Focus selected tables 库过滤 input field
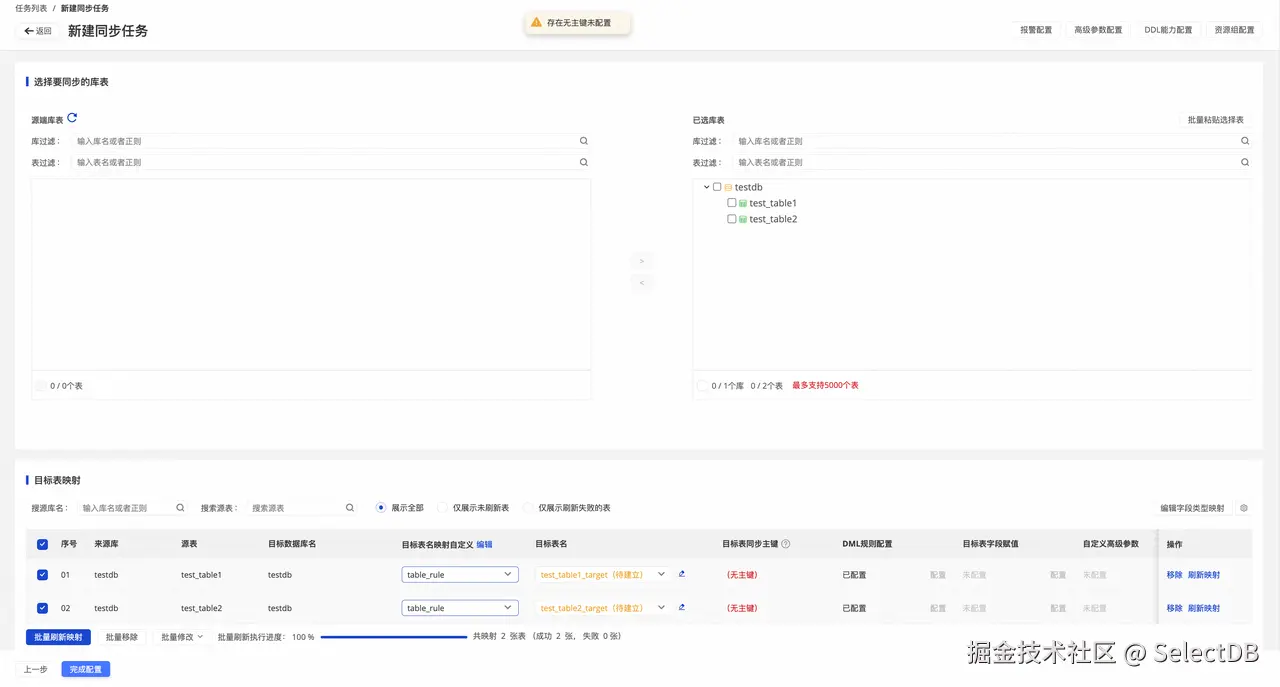 point(992,141)
